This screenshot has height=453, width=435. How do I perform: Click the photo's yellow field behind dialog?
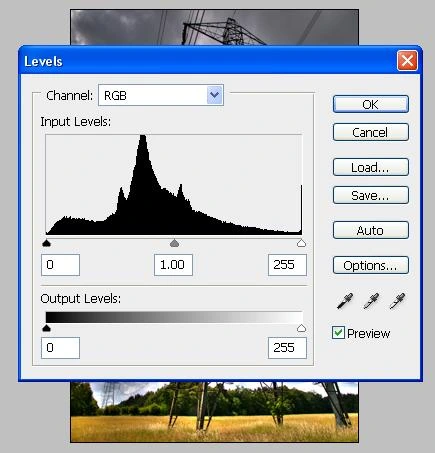pyautogui.click(x=213, y=427)
